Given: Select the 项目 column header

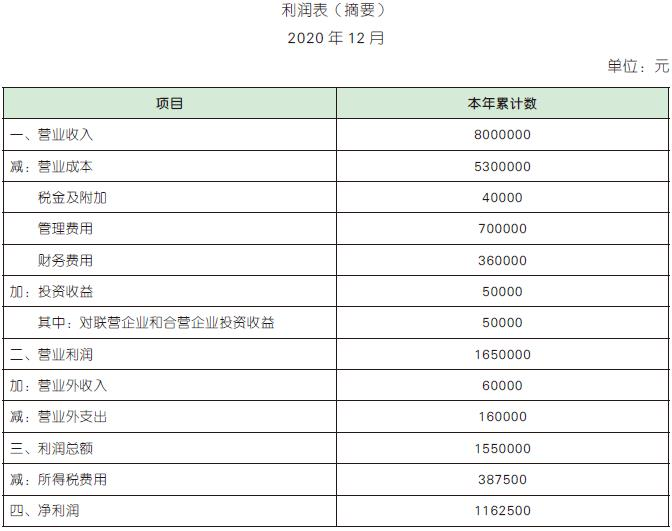Looking at the screenshot, I should coord(170,103).
